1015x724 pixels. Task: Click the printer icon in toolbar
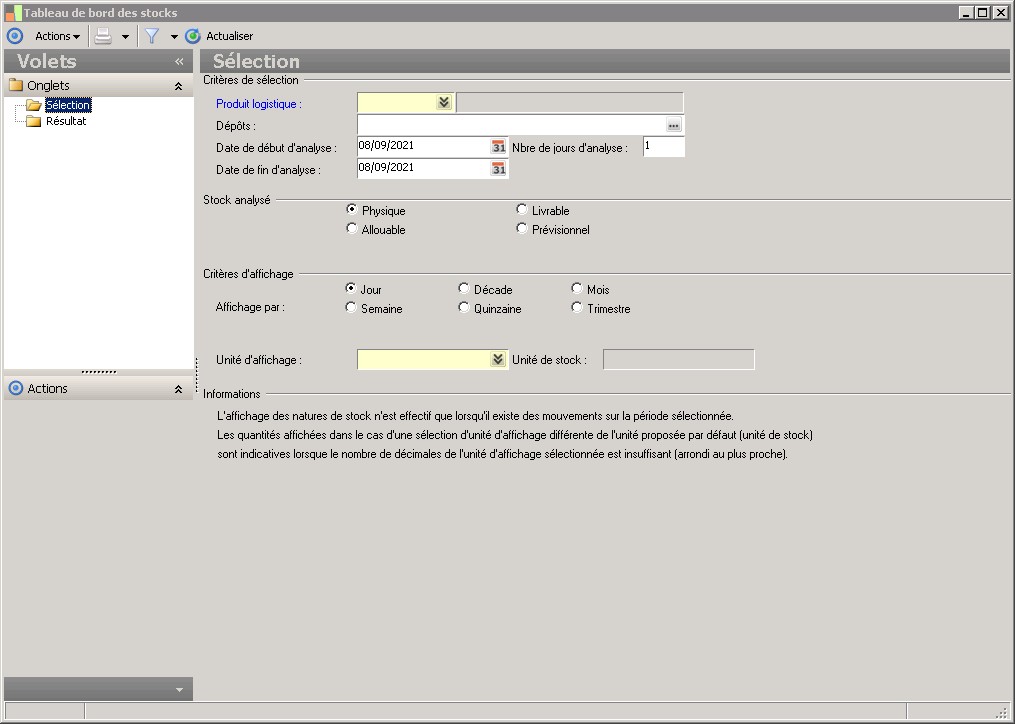coord(103,36)
